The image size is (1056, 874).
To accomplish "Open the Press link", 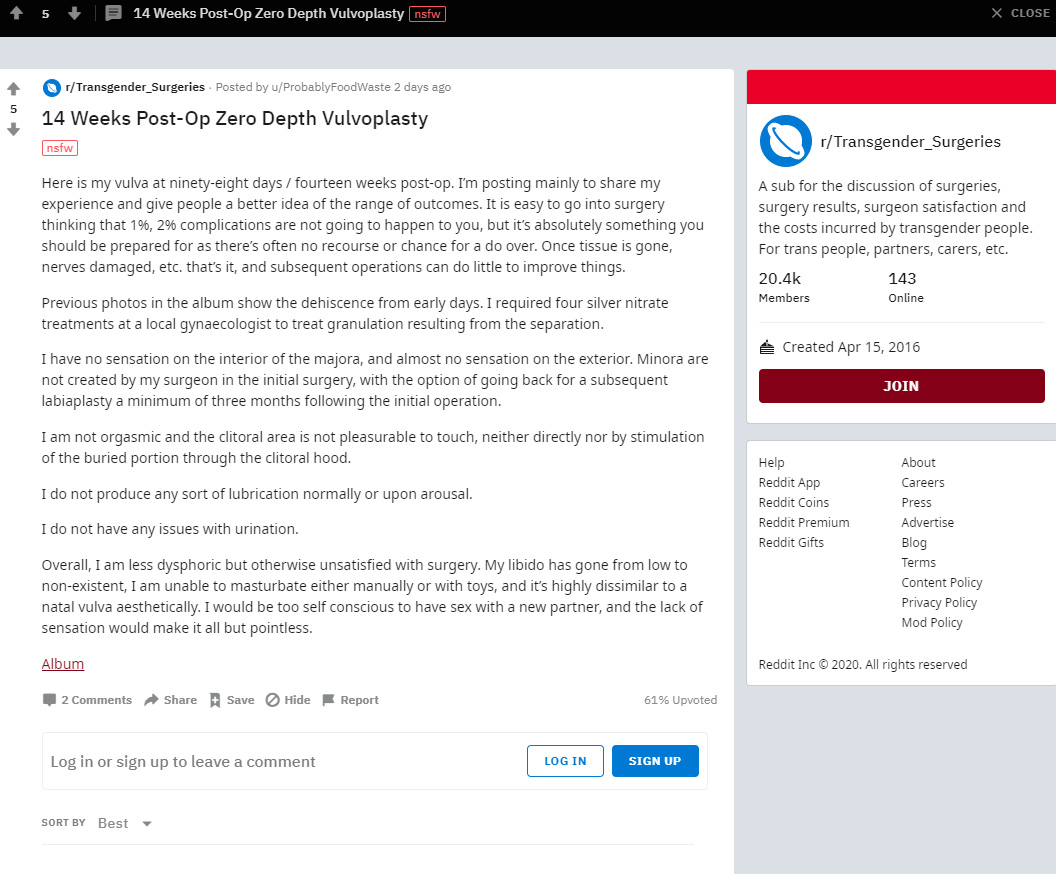I will pyautogui.click(x=916, y=502).
